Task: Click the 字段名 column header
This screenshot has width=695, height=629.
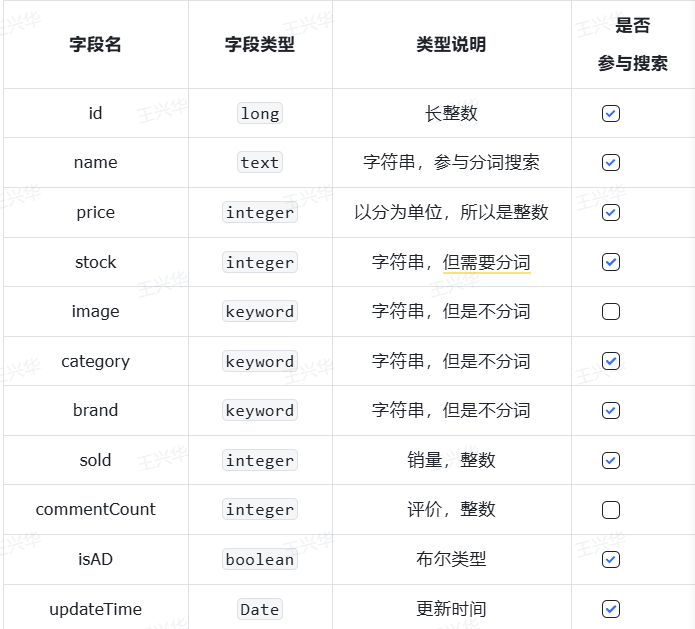Action: (96, 45)
